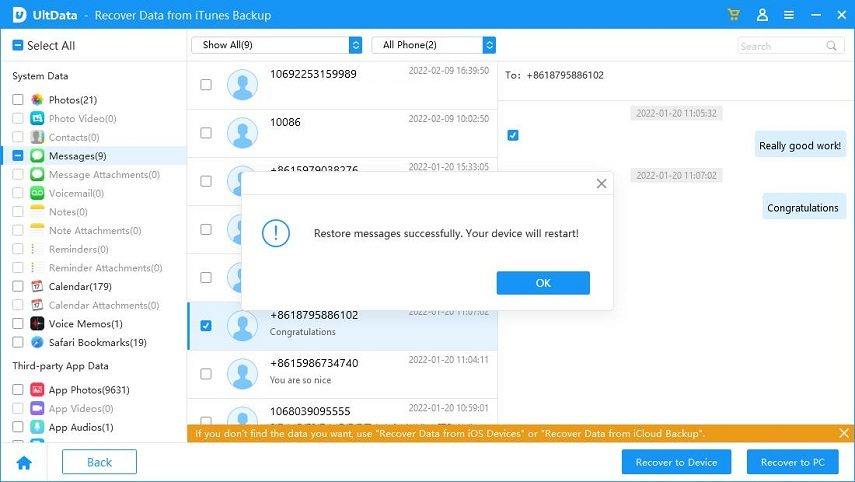Click the App Photos icon
The width and height of the screenshot is (855, 482).
point(37,389)
